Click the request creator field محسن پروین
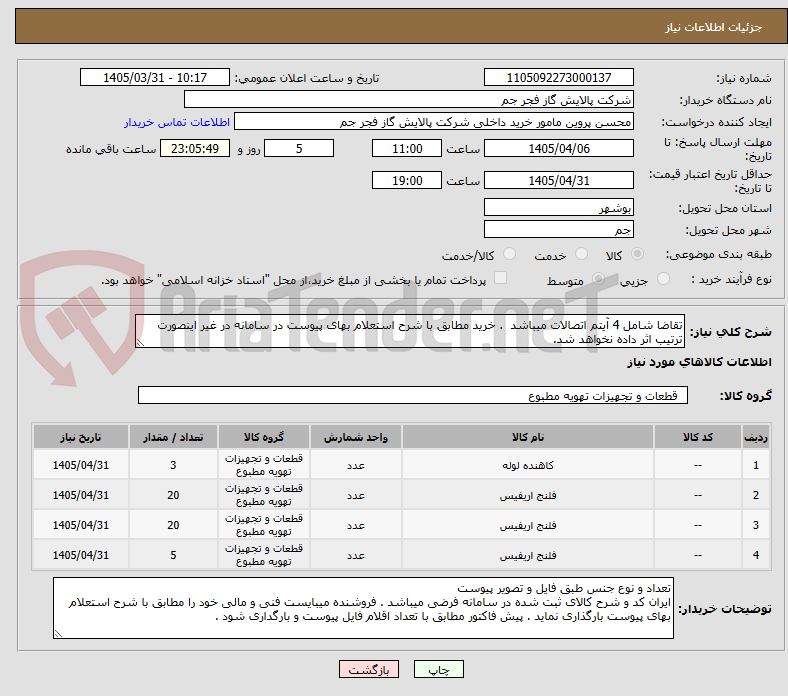The height and width of the screenshot is (696, 788). 434,122
